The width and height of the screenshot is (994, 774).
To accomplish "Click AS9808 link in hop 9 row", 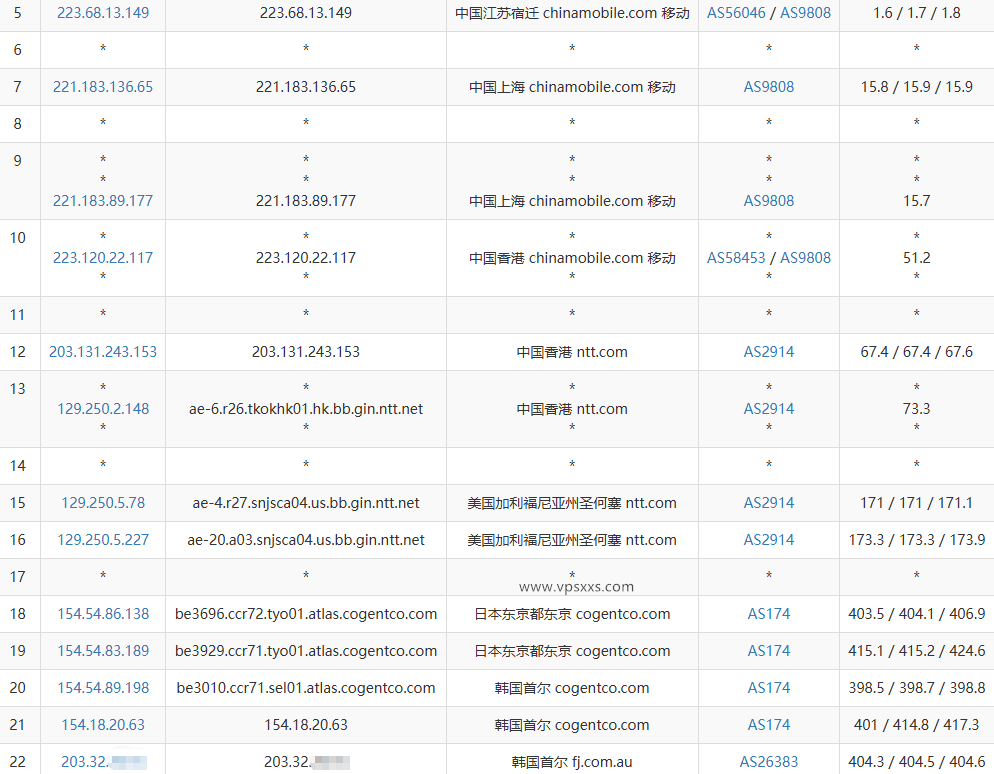I will pos(768,201).
